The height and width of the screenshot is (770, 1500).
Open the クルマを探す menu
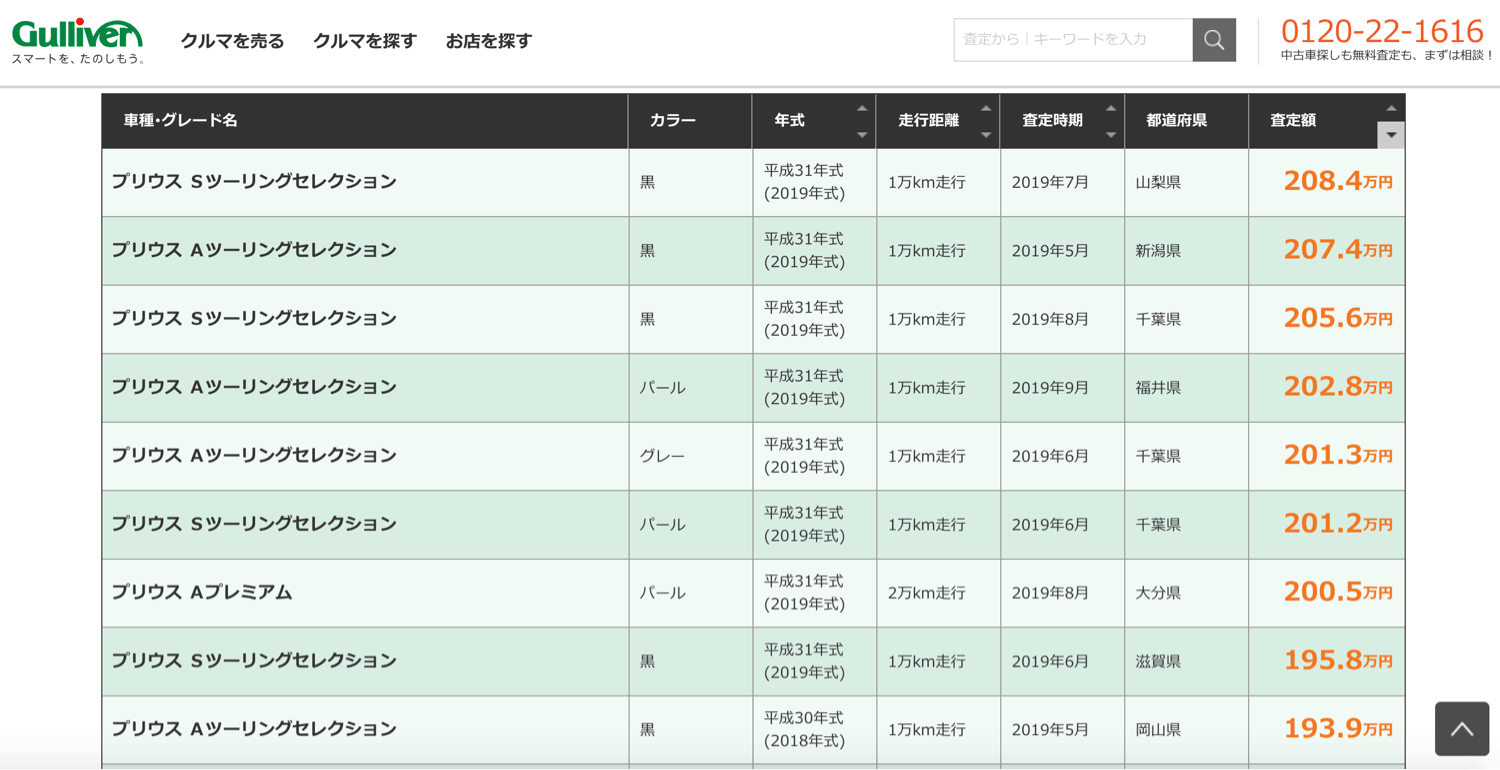(364, 41)
